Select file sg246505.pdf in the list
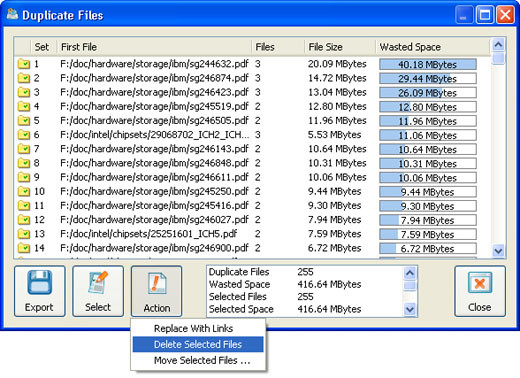 point(154,120)
